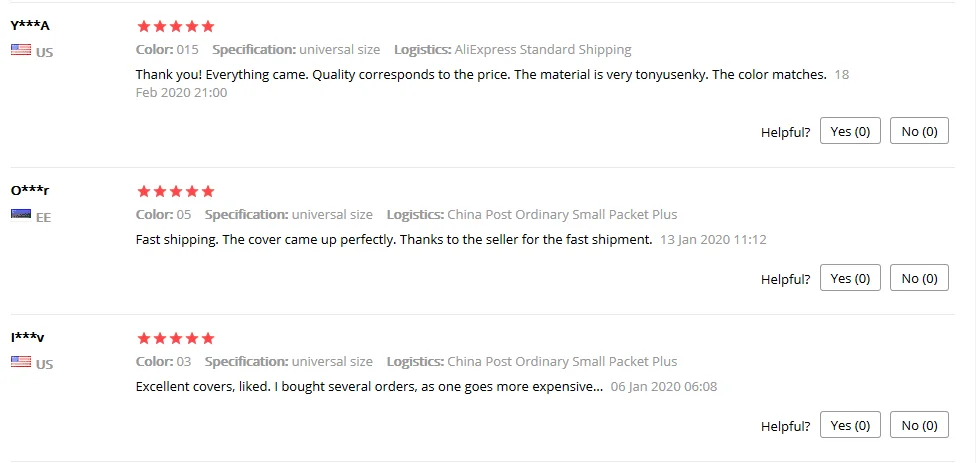
Task: Click reviewer name I***v
Action: click(x=28, y=338)
